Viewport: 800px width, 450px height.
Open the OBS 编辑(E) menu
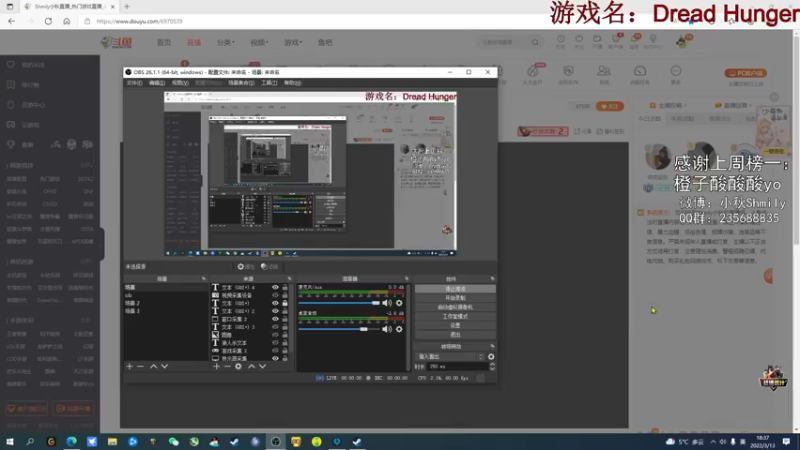pos(157,83)
